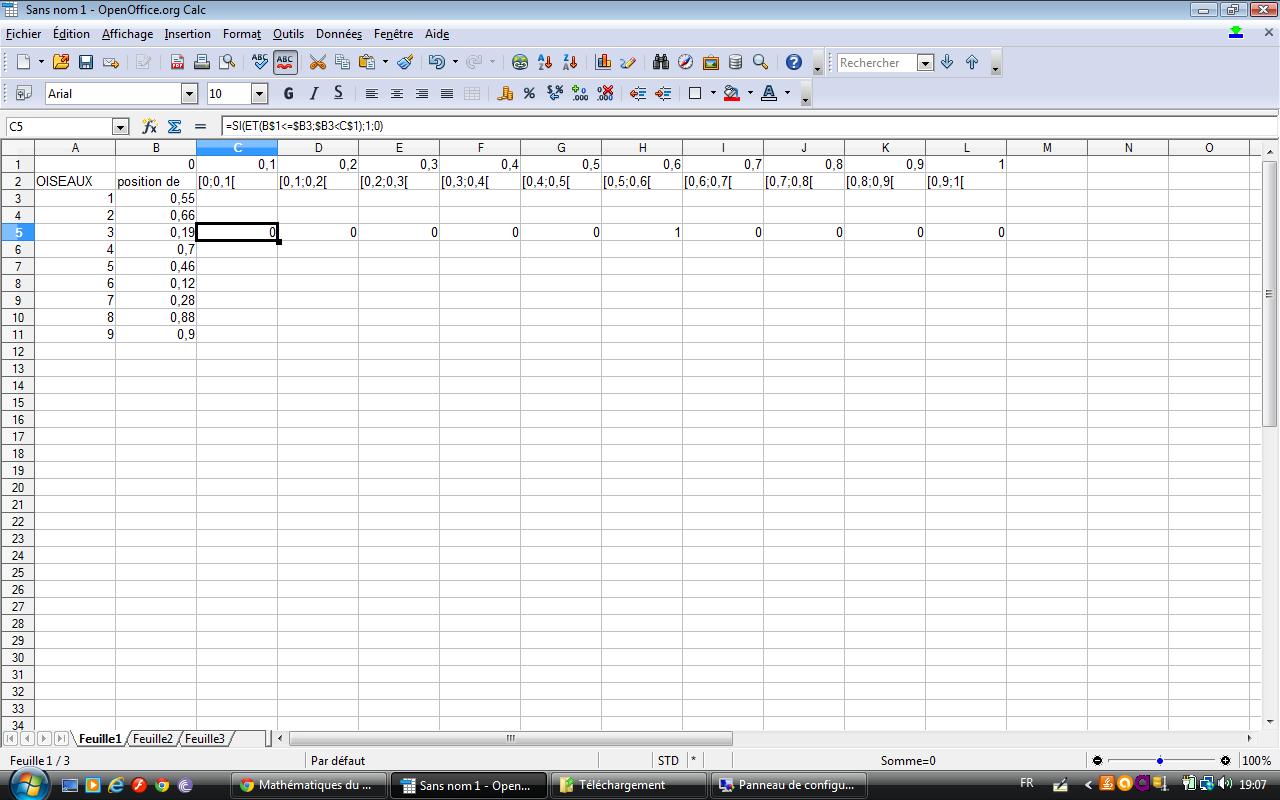
Task: Open the font color dropdown arrow
Action: [787, 93]
